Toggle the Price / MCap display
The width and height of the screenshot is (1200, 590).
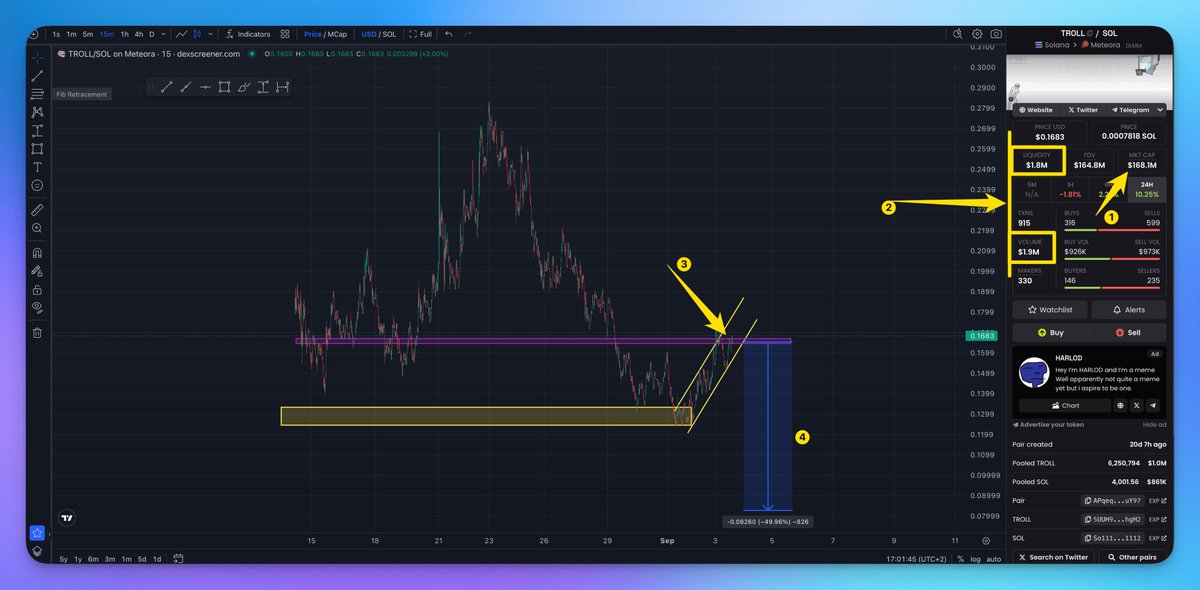point(325,34)
